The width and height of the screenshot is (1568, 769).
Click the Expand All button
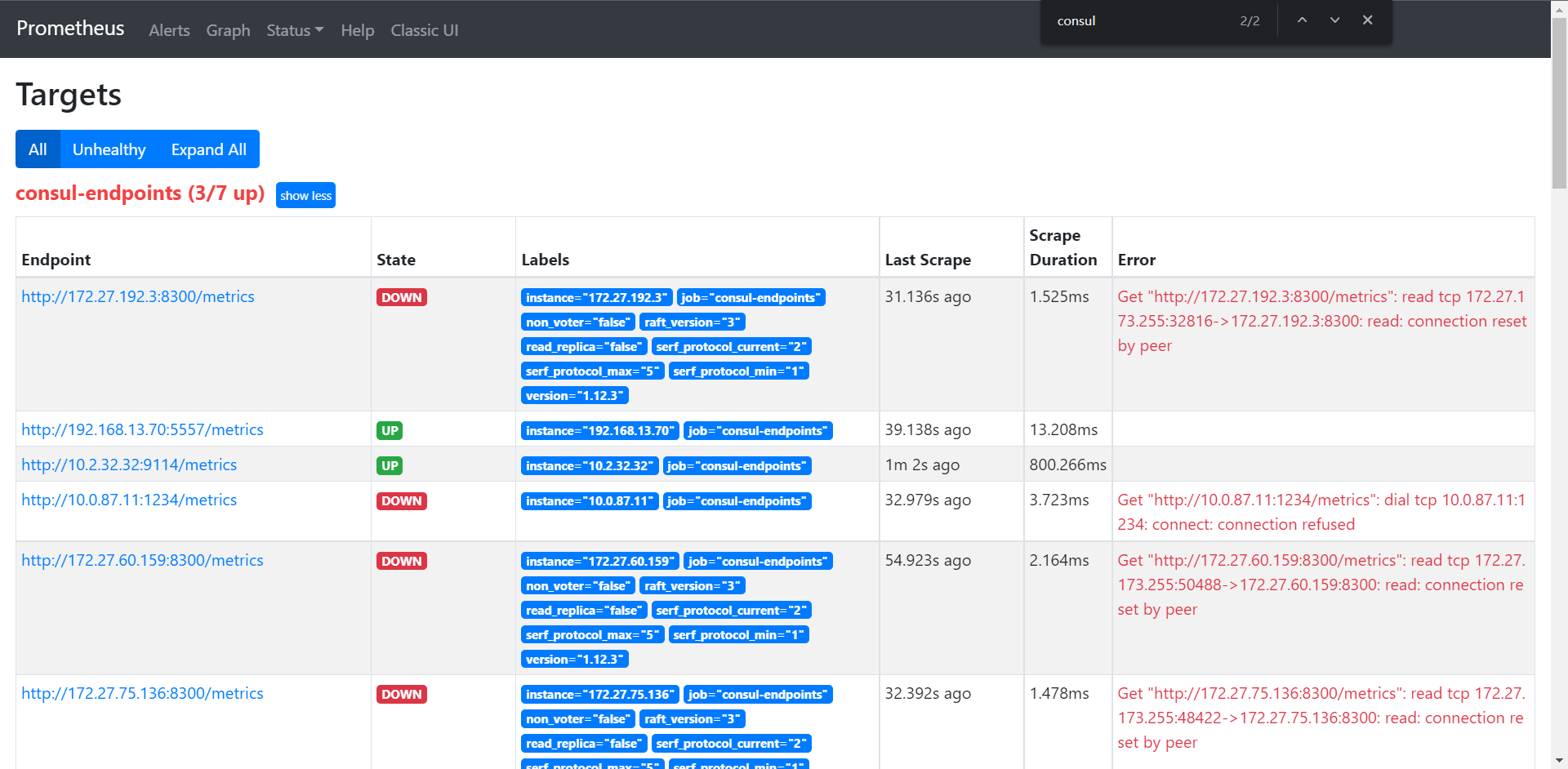click(209, 149)
